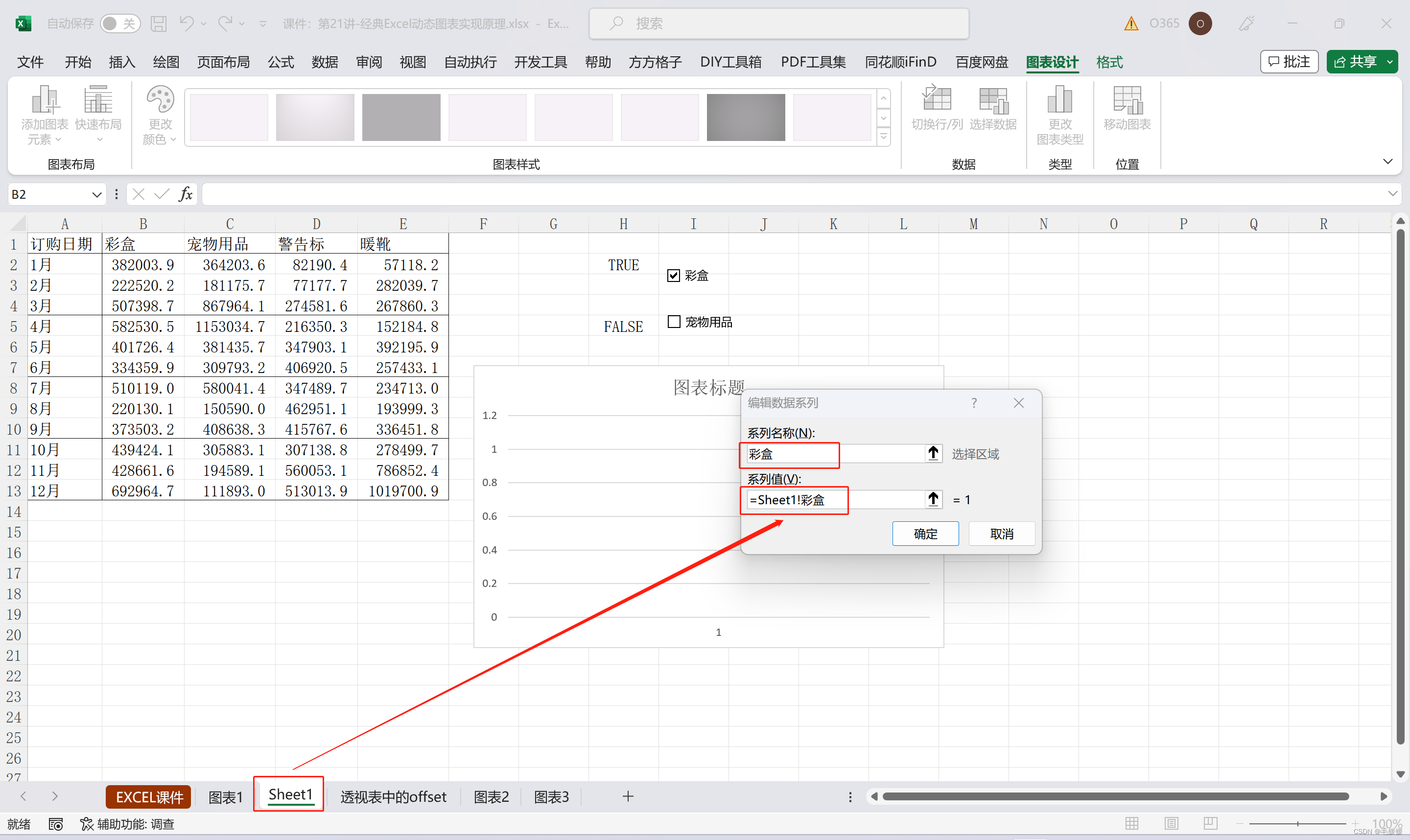
Task: Click the formula bar enter checkmark icon
Action: pyautogui.click(x=162, y=195)
